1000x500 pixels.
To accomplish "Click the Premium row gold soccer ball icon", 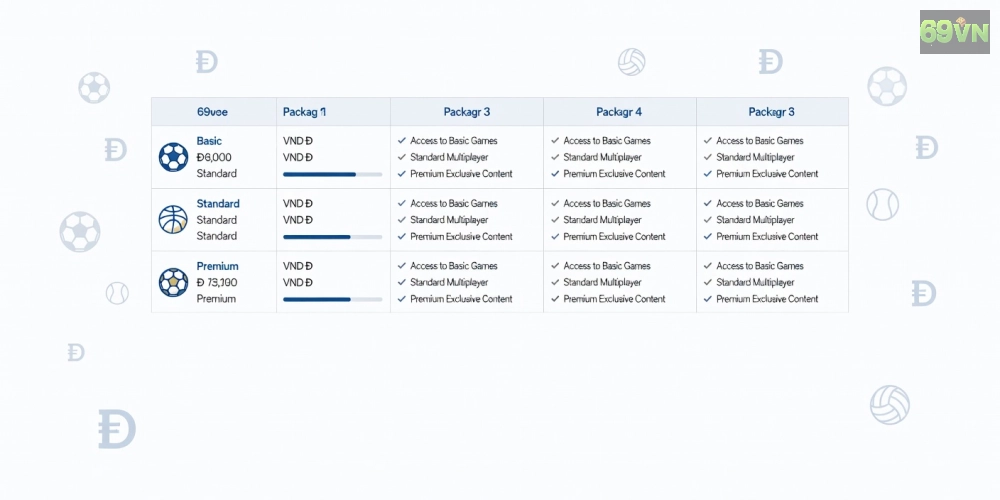I will pyautogui.click(x=173, y=282).
